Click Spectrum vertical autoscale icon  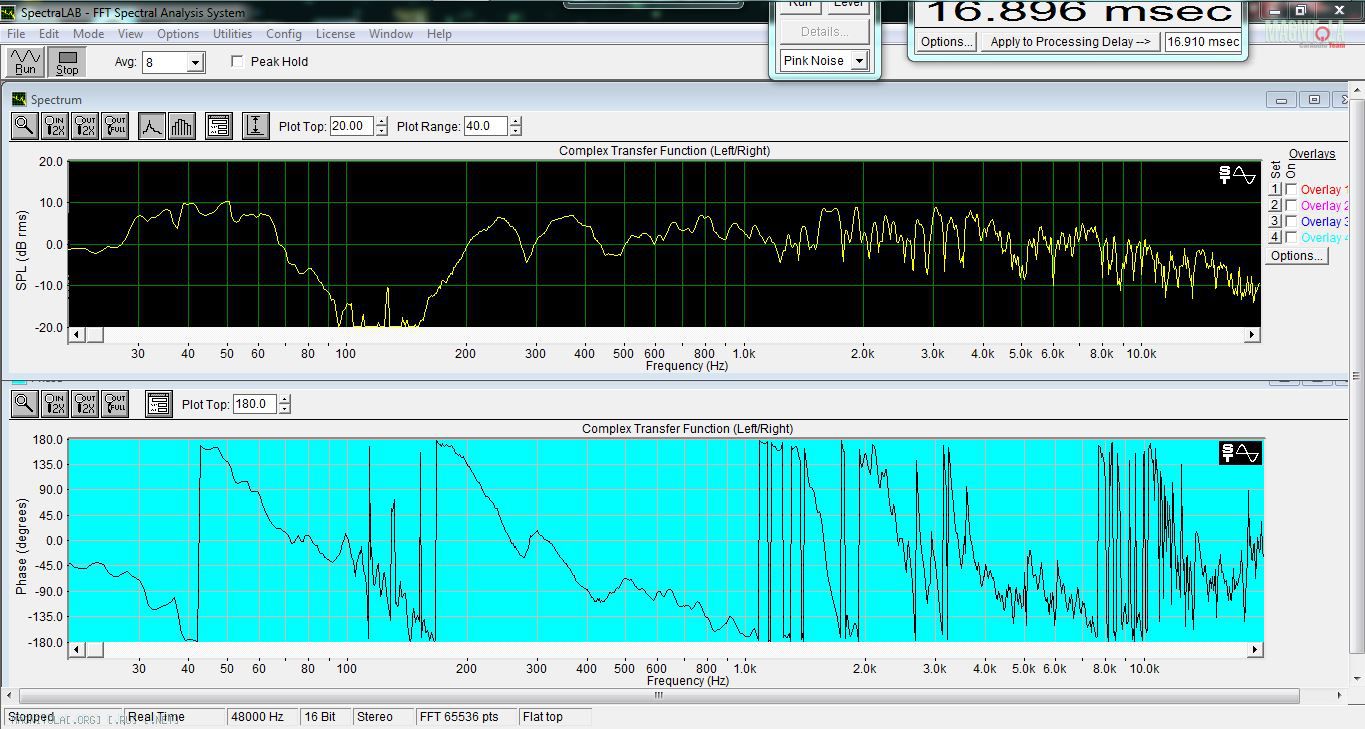[256, 126]
